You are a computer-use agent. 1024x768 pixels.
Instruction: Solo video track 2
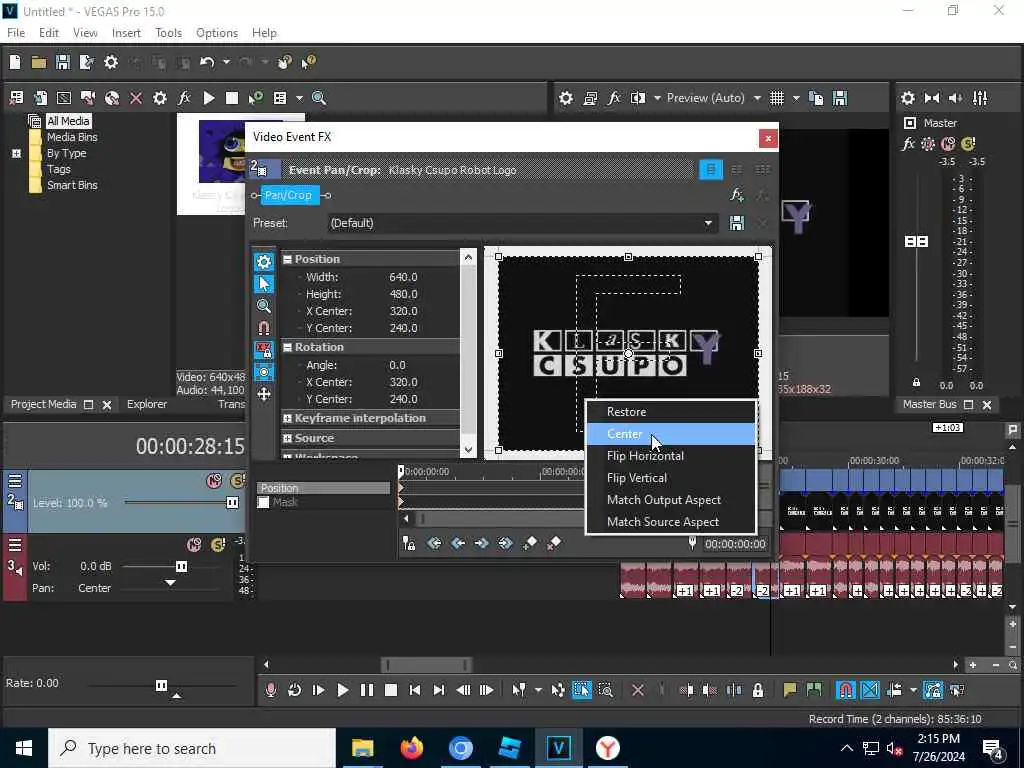[x=237, y=481]
